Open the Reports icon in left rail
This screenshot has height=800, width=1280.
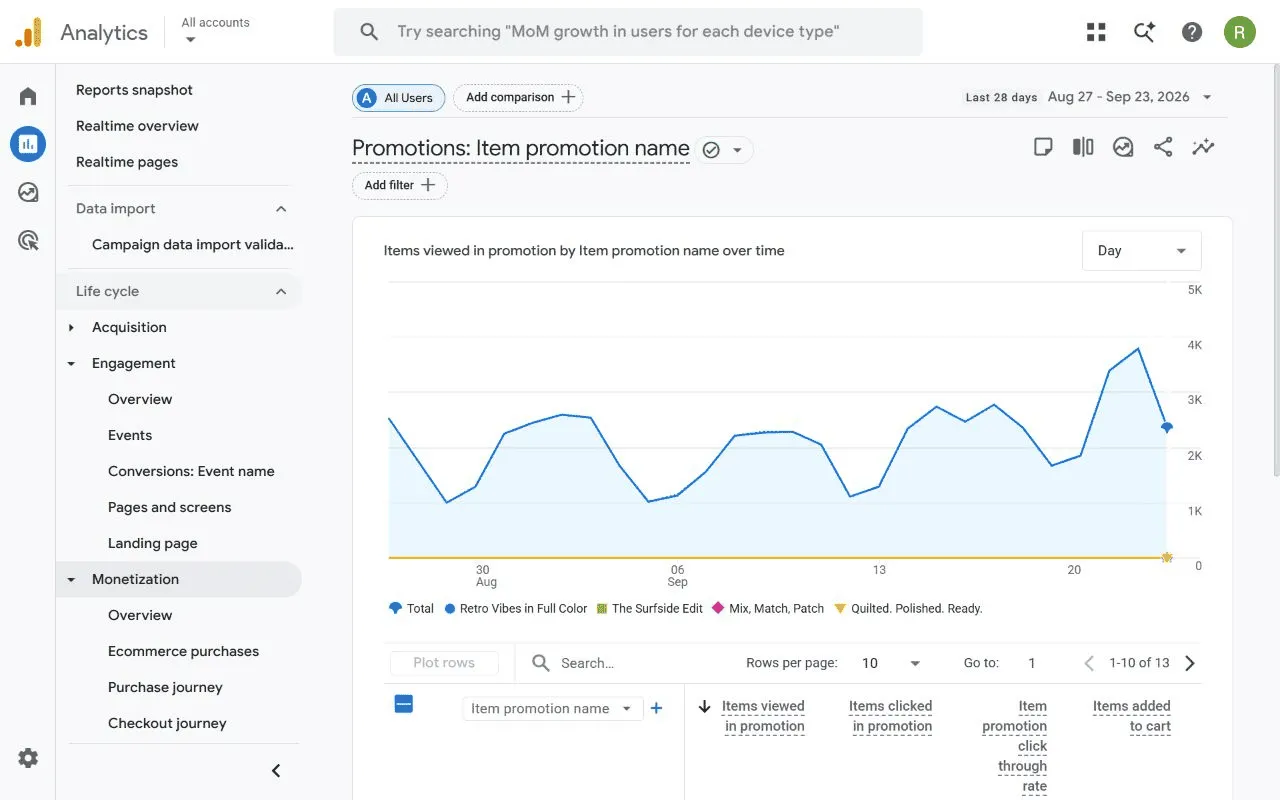(28, 144)
